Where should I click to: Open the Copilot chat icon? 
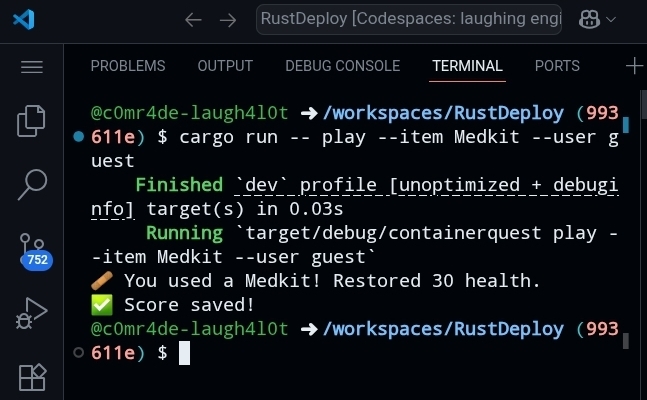pyautogui.click(x=589, y=19)
